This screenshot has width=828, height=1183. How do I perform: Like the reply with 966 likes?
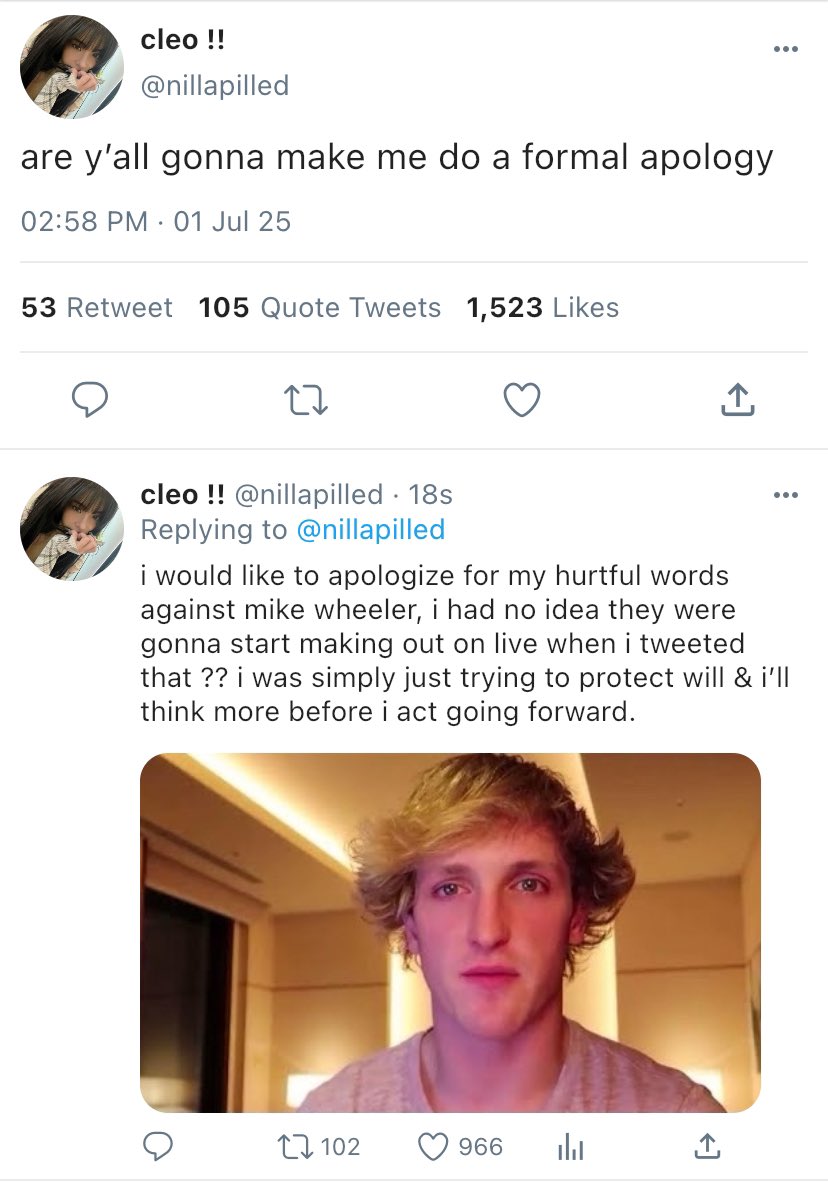[x=435, y=1146]
